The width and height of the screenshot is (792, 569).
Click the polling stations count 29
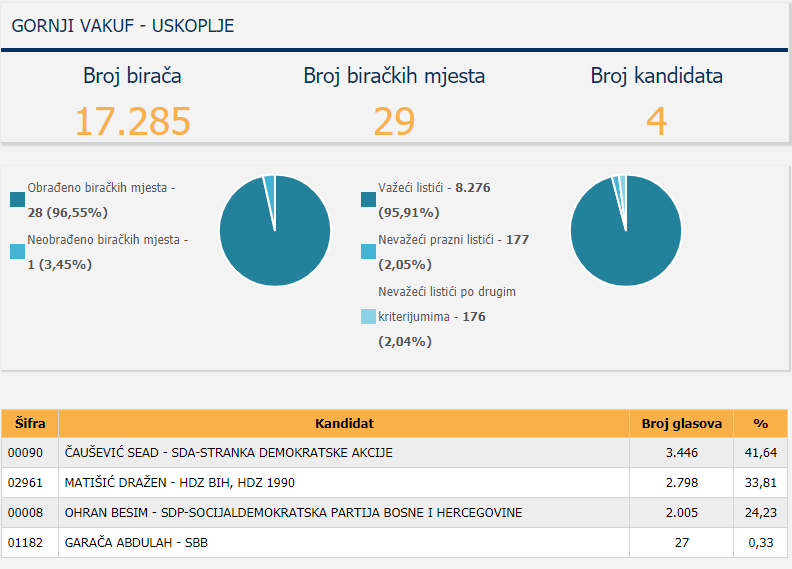pos(394,121)
